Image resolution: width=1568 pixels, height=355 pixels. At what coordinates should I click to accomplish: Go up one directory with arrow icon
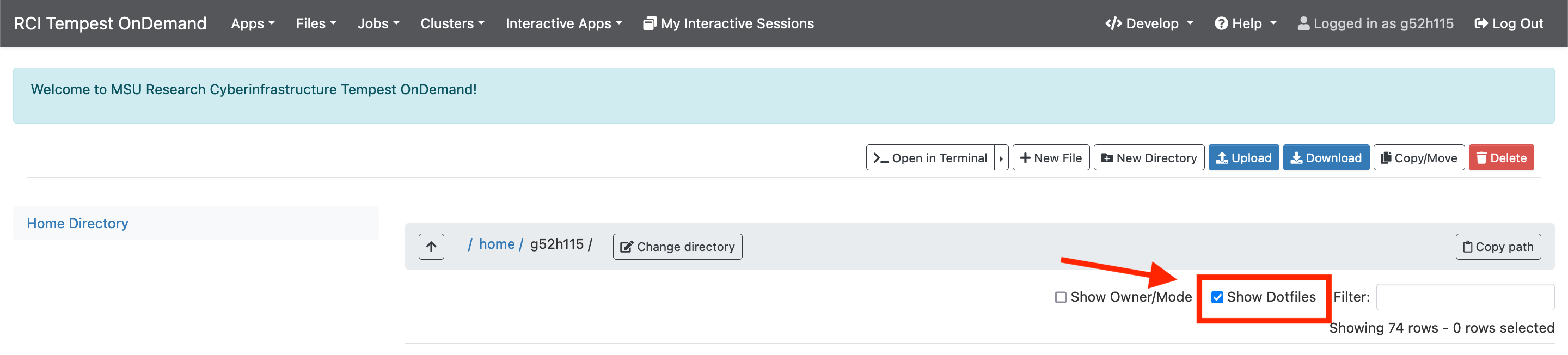click(x=431, y=247)
